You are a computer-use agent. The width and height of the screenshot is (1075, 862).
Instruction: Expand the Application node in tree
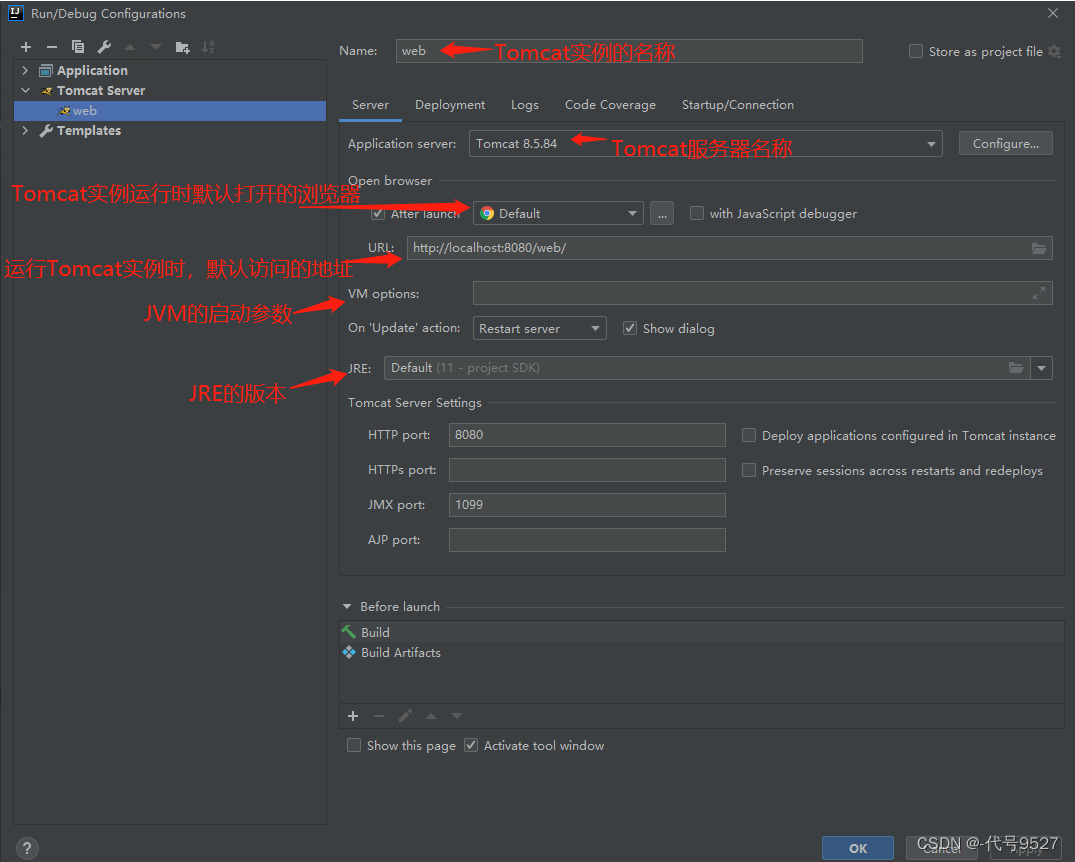[25, 71]
